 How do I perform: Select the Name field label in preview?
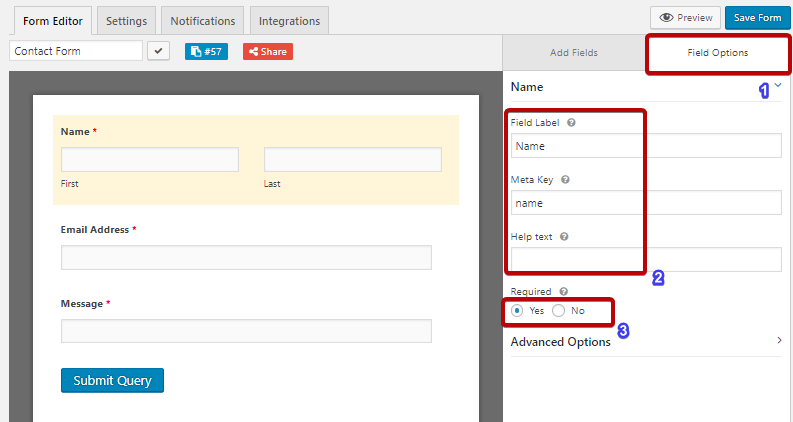(x=75, y=132)
